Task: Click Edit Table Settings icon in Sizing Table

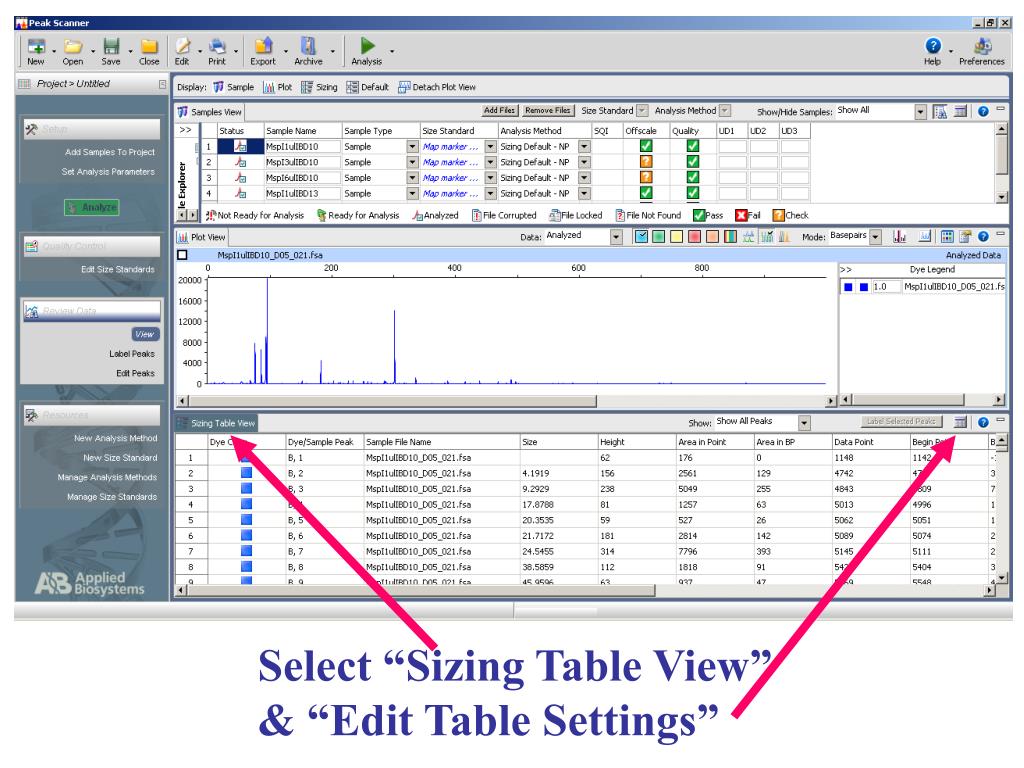Action: tap(960, 423)
